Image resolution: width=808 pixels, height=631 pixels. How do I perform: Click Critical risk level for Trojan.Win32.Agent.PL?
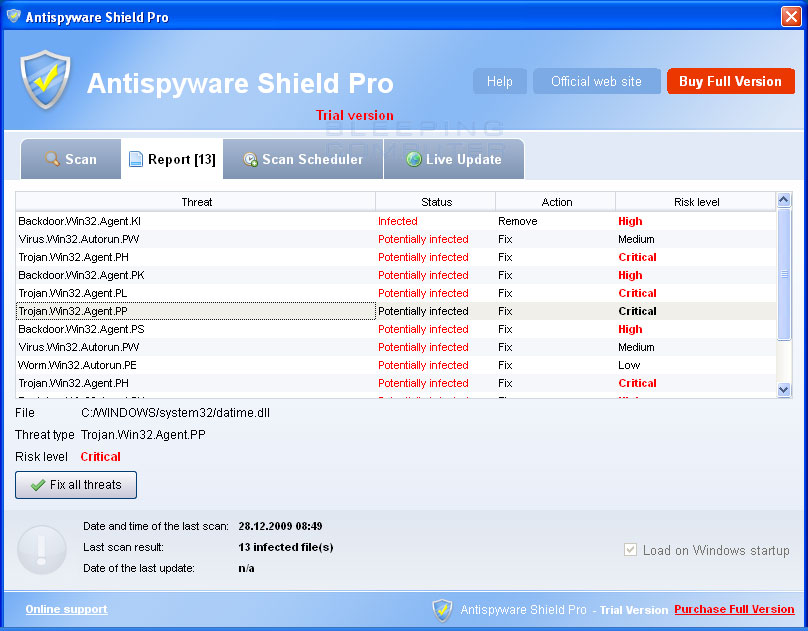[637, 293]
